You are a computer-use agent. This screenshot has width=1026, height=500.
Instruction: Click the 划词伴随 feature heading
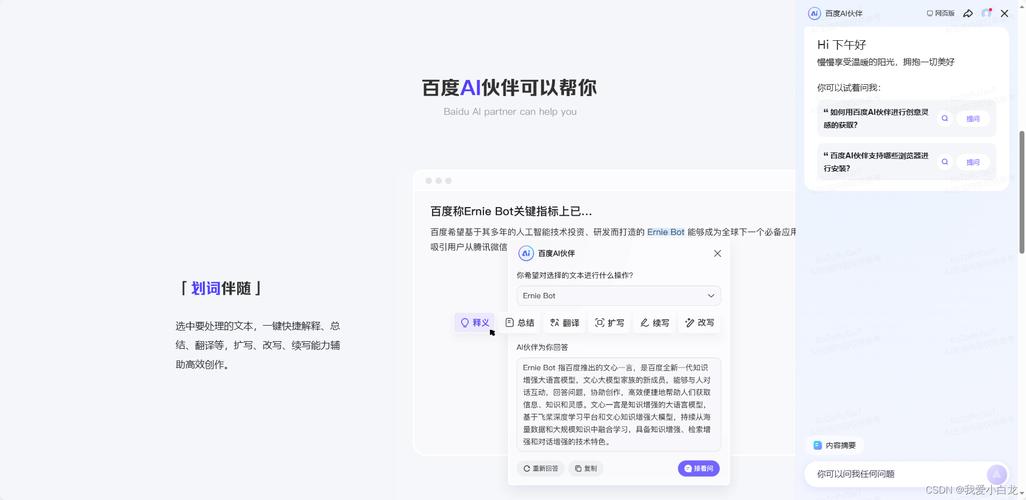point(221,288)
